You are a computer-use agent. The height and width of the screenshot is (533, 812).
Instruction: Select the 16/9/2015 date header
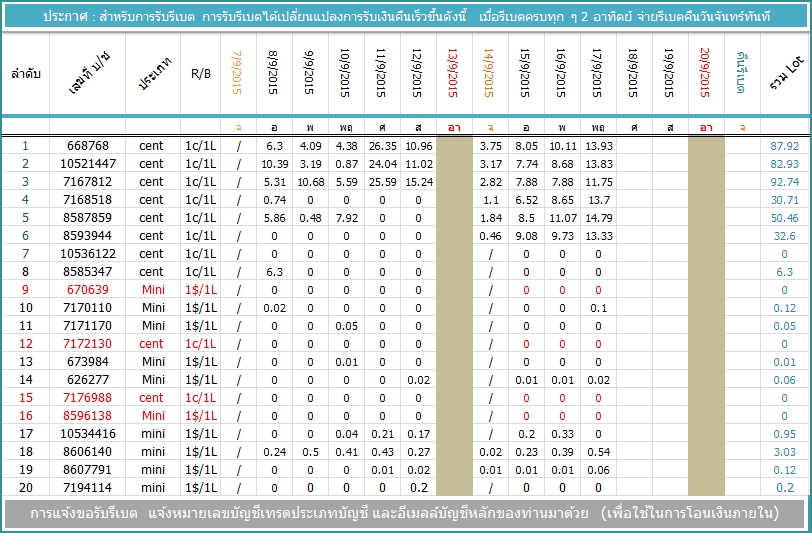tap(561, 73)
